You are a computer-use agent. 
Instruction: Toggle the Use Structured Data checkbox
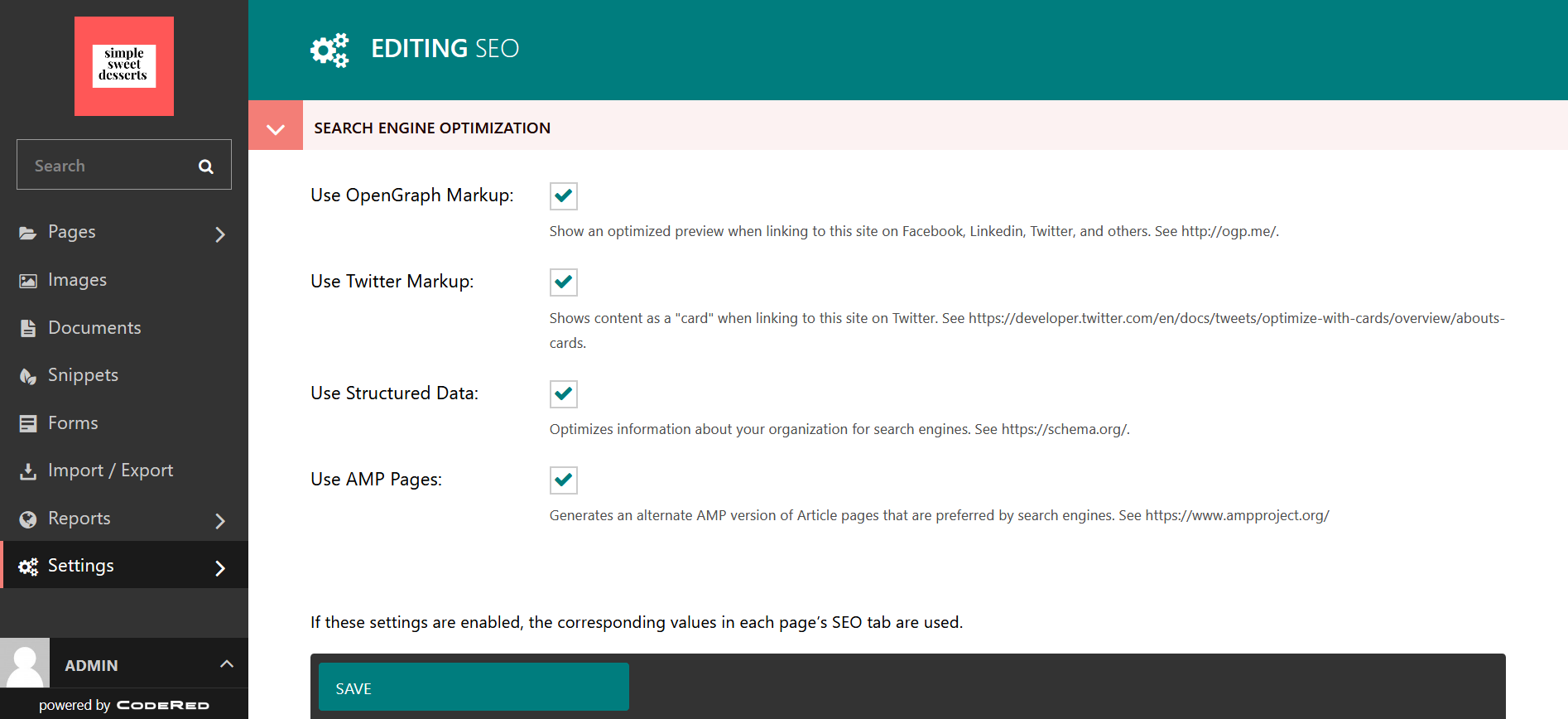(564, 394)
